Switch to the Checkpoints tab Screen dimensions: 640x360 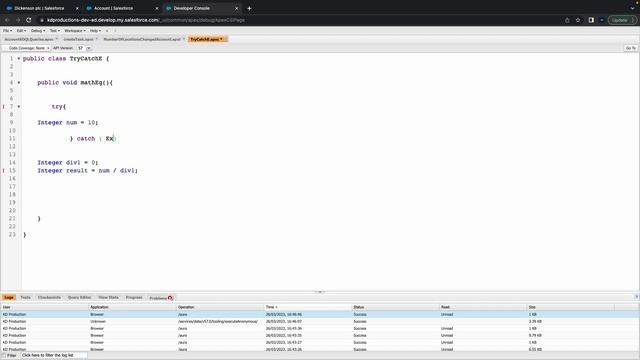pos(49,298)
